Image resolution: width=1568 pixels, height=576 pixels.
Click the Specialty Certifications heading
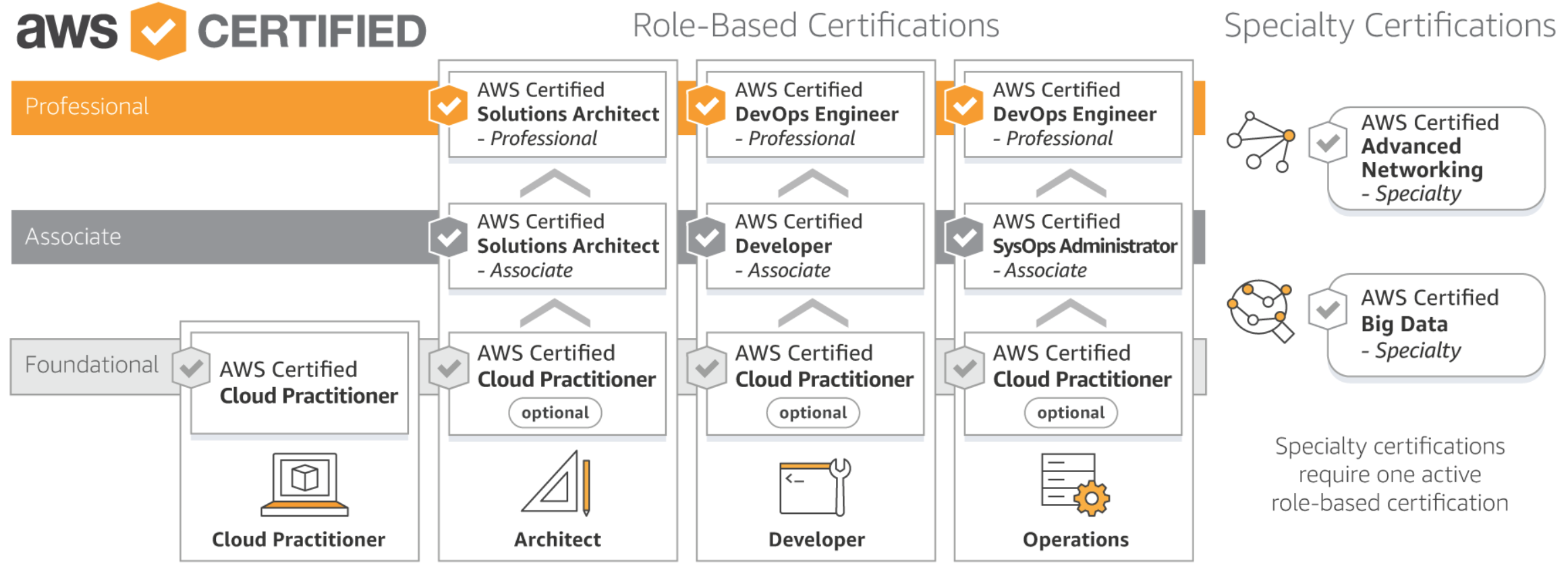1390,26
